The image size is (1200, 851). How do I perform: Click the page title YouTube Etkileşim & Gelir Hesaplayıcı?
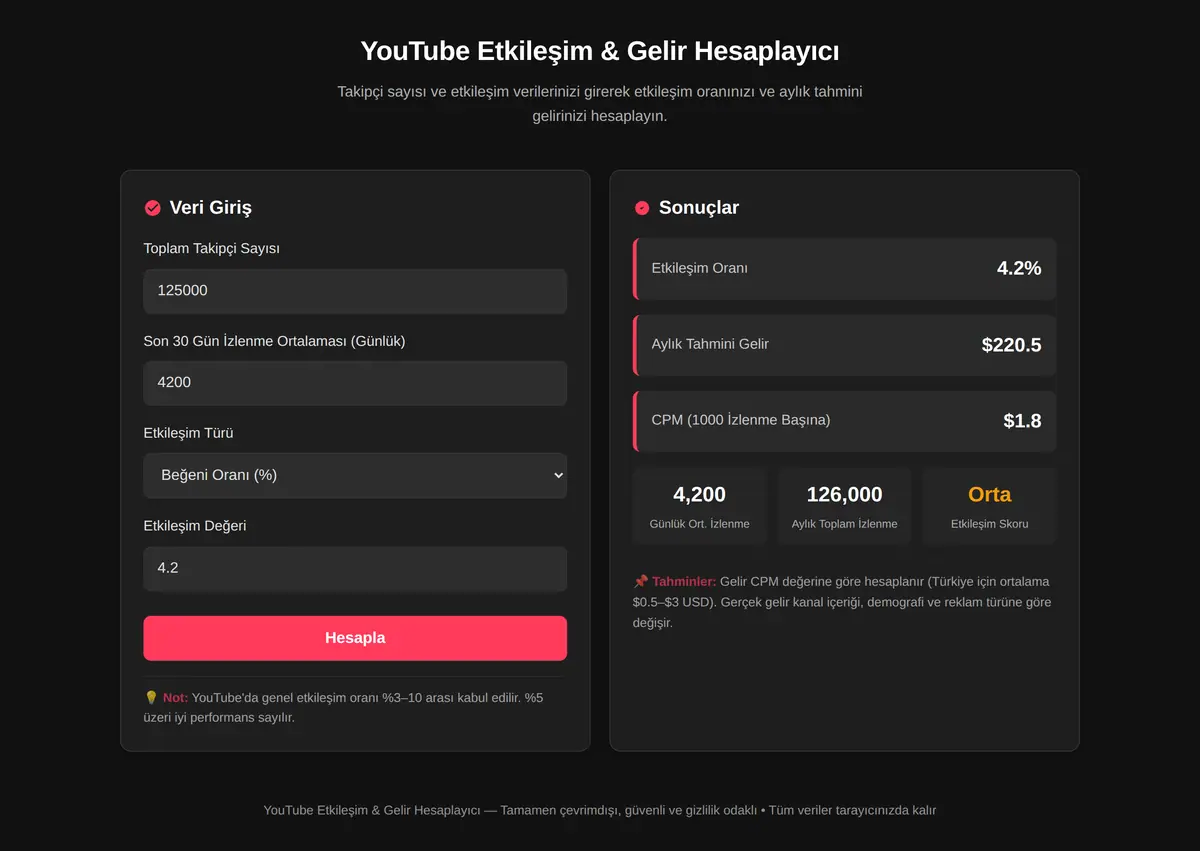coord(600,51)
